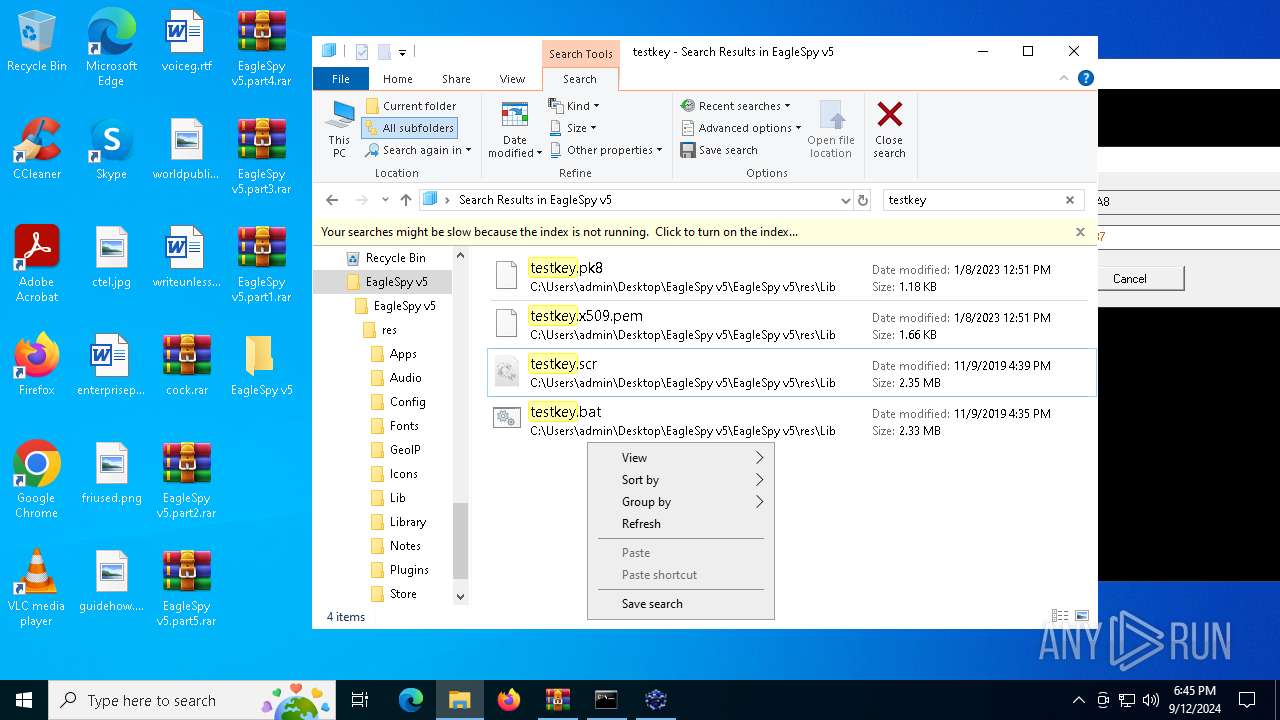Switch to the View ribbon tab
This screenshot has width=1280, height=720.
[x=512, y=79]
